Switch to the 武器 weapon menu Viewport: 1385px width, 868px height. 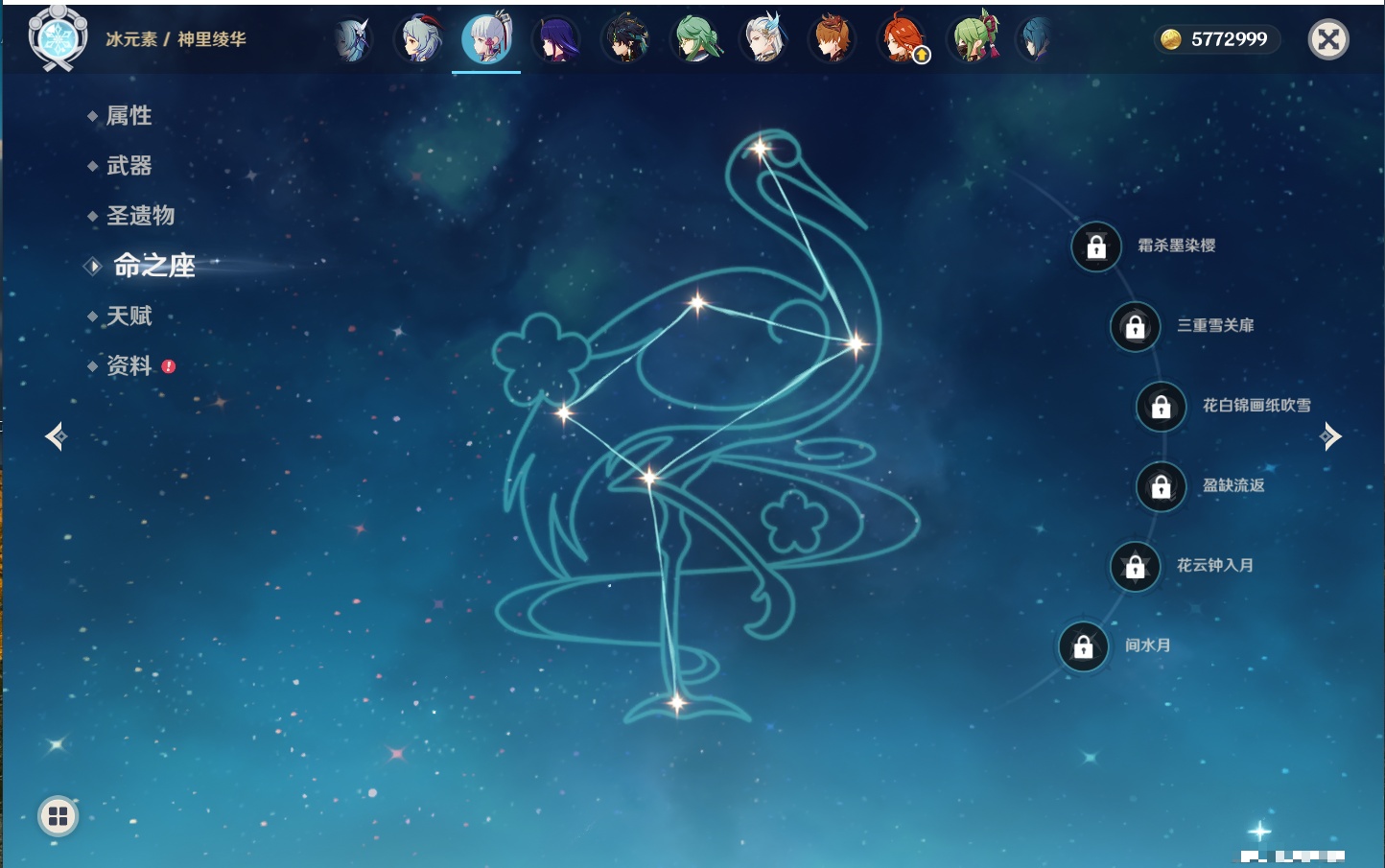coord(129,166)
